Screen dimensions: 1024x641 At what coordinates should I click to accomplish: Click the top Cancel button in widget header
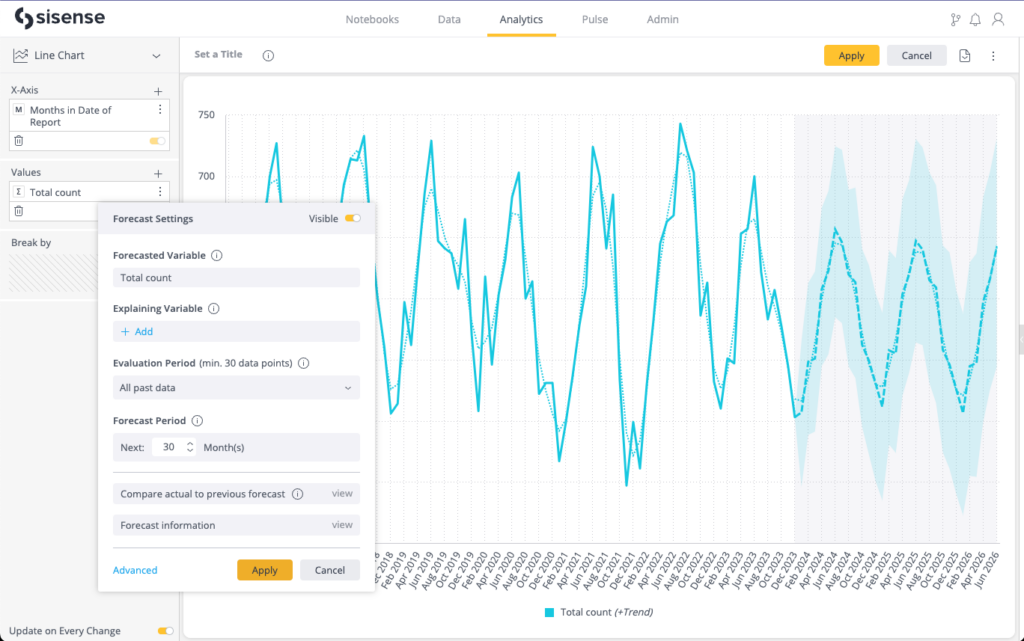[916, 55]
